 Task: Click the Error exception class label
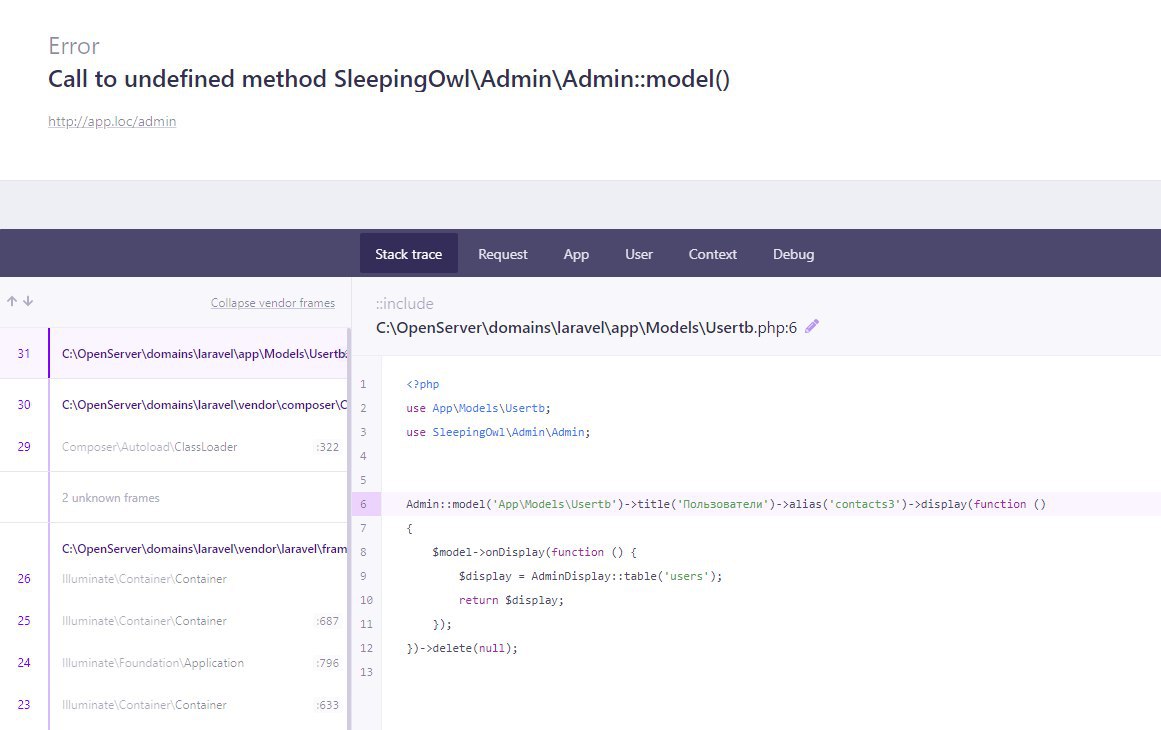[73, 46]
